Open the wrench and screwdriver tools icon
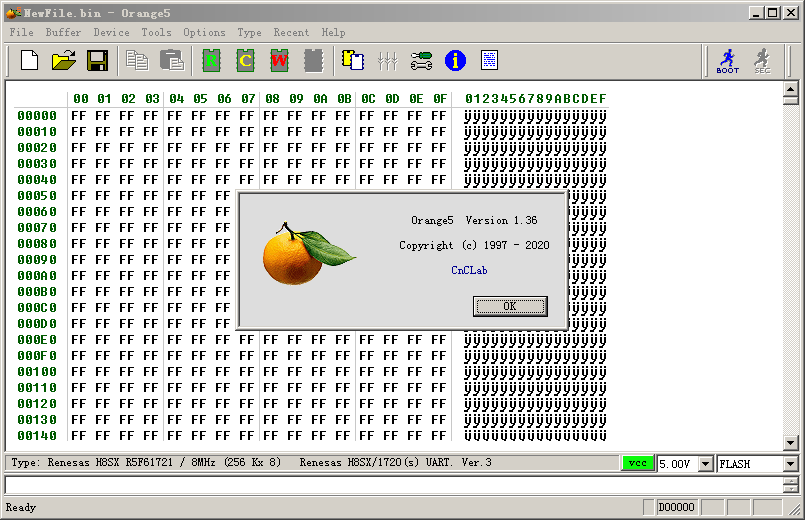The height and width of the screenshot is (520, 805). (421, 61)
